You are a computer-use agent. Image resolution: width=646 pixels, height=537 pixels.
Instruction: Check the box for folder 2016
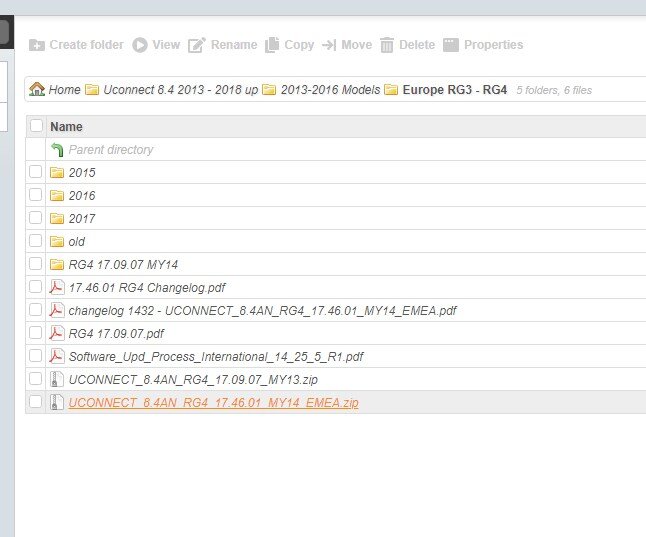click(35, 195)
